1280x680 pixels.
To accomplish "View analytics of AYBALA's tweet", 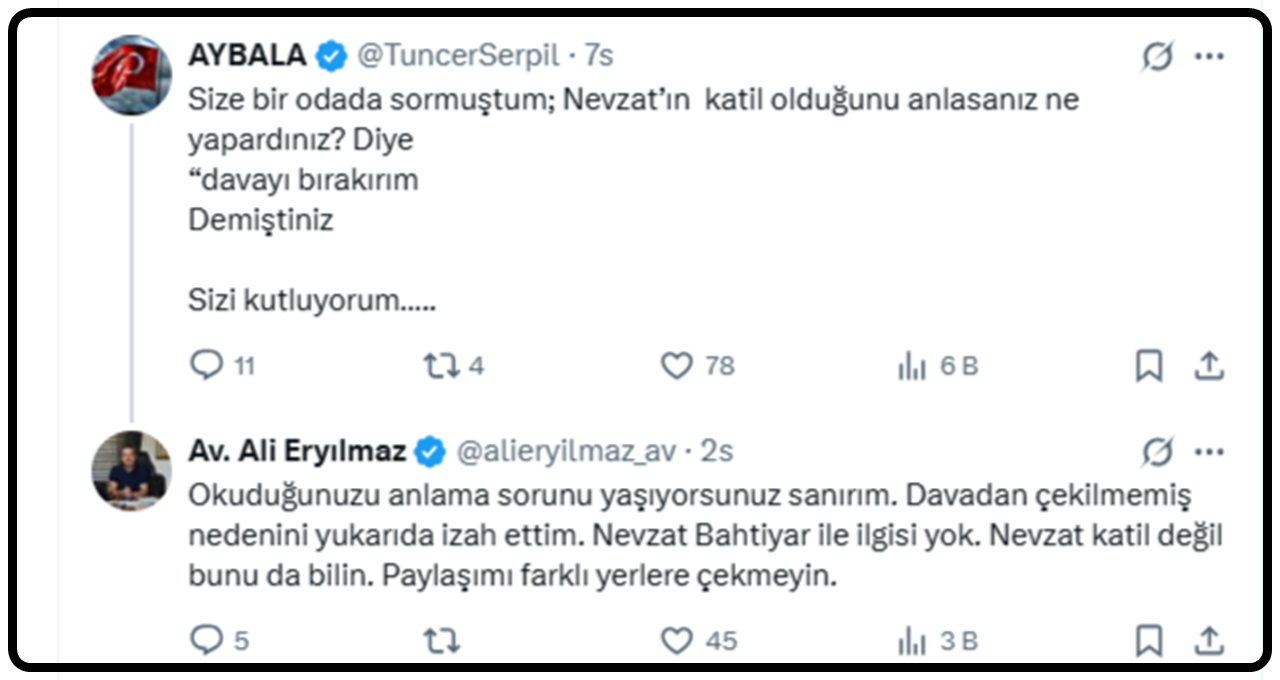I will pos(911,368).
